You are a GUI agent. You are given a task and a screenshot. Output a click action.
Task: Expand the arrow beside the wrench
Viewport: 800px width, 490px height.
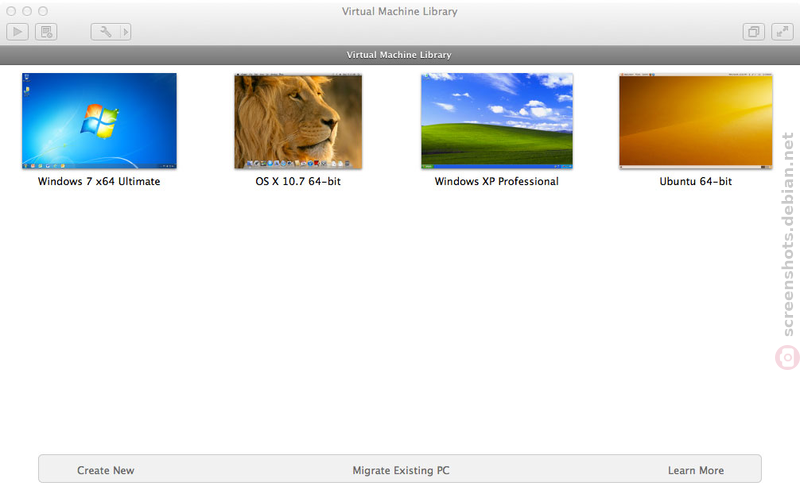click(x=126, y=32)
